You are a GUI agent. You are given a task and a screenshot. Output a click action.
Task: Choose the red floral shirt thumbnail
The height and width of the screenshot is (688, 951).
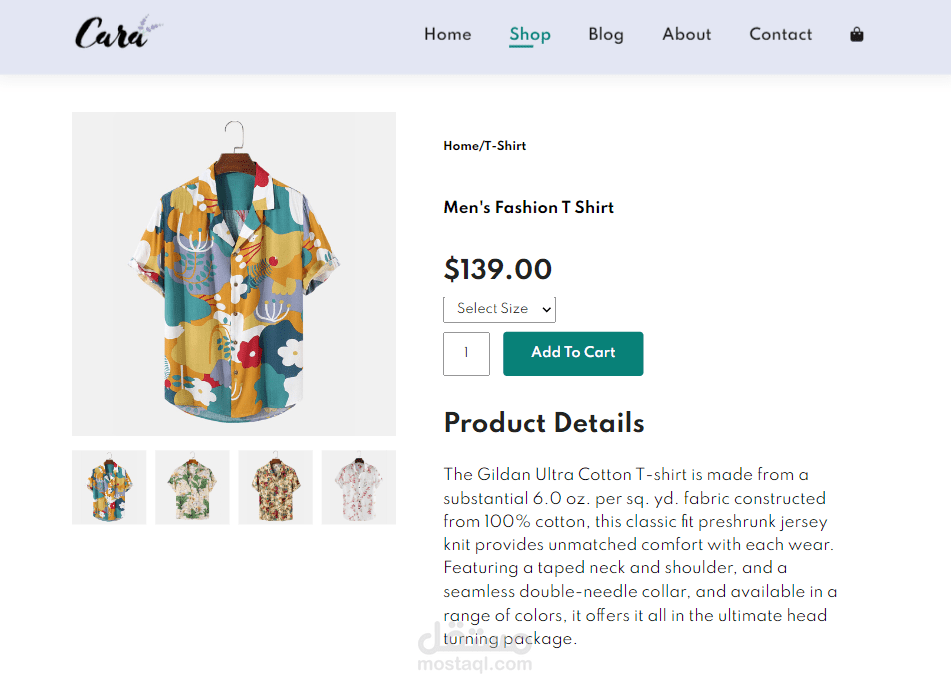275,487
